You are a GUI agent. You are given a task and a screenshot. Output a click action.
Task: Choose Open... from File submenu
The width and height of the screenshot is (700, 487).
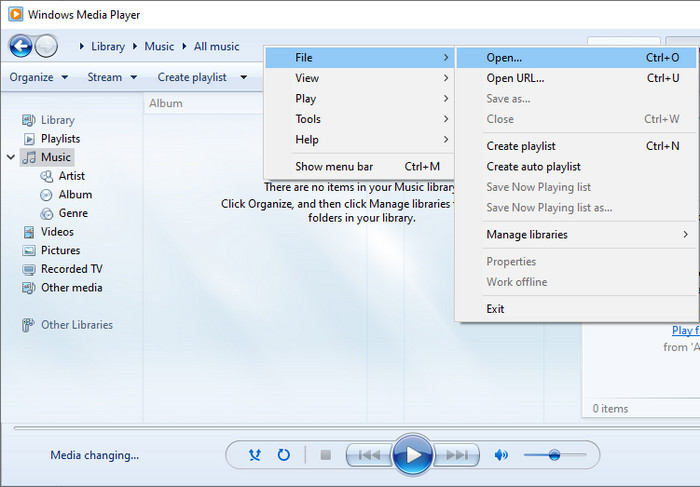(576, 58)
